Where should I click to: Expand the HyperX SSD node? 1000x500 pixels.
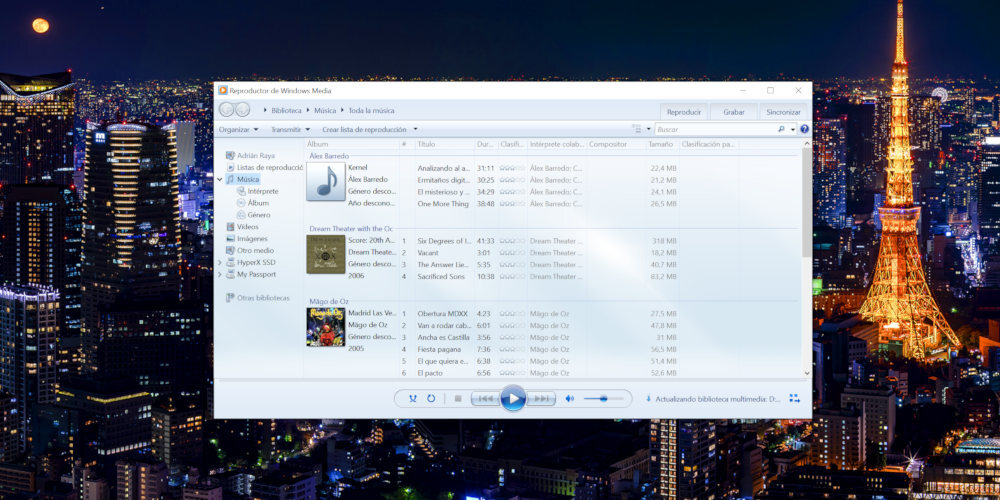pos(219,263)
